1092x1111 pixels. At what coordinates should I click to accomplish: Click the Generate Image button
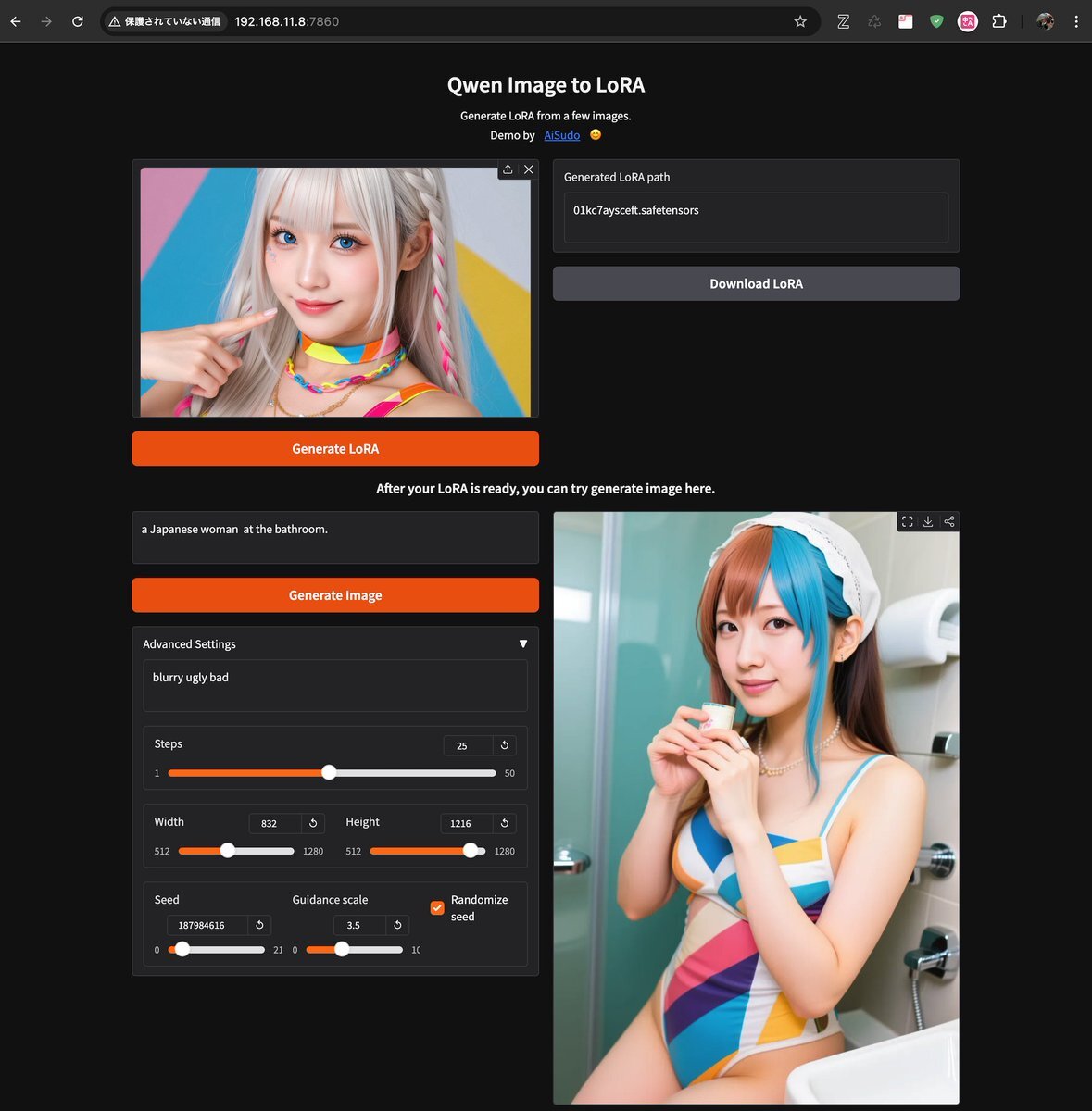(x=335, y=595)
